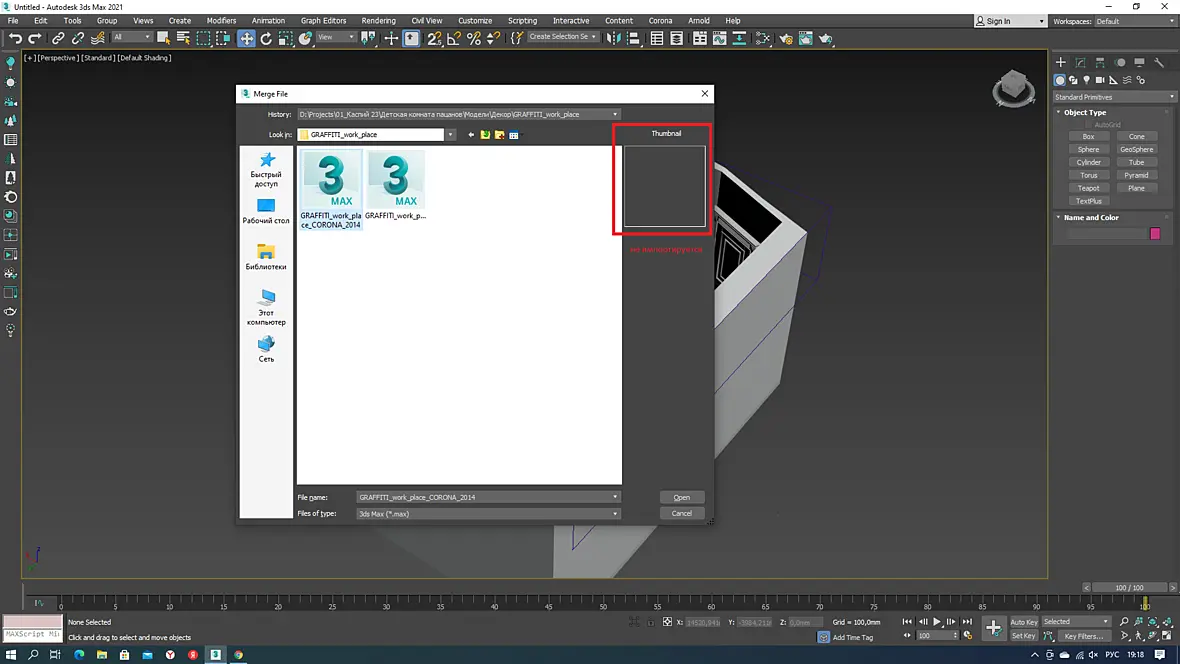Click the Teapot primitive button
The height and width of the screenshot is (664, 1180).
1088,188
